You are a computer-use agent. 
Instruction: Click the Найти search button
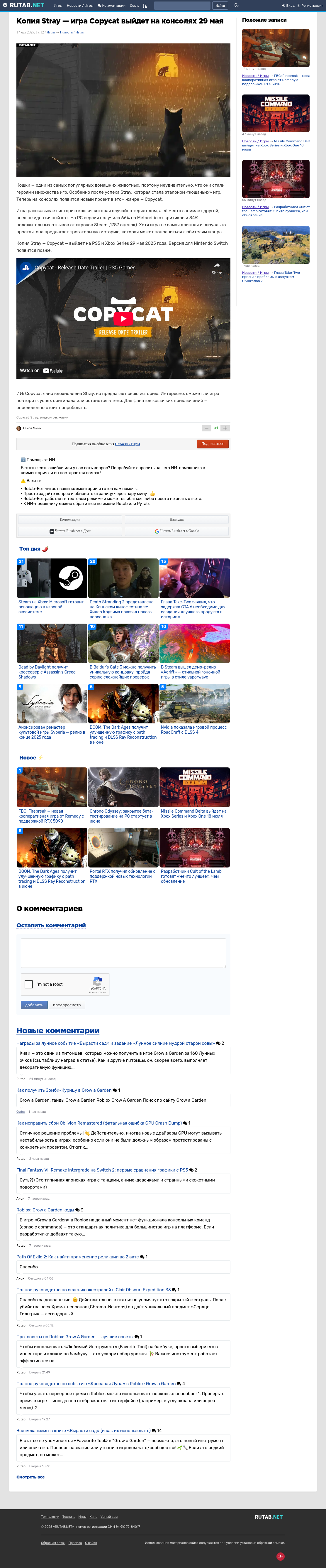220,6
